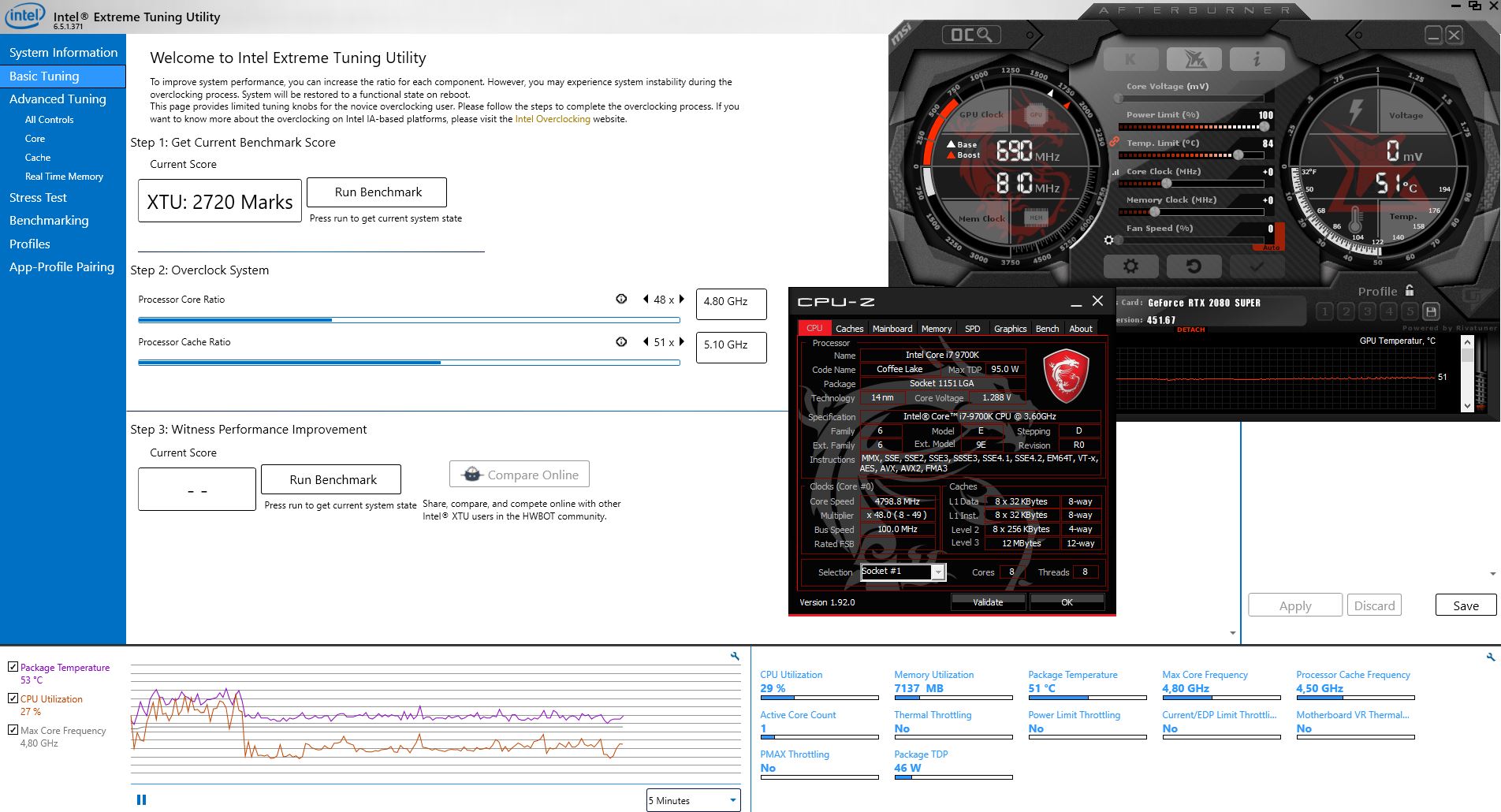Switch to the Caches tab in CPU-Z

(849, 328)
